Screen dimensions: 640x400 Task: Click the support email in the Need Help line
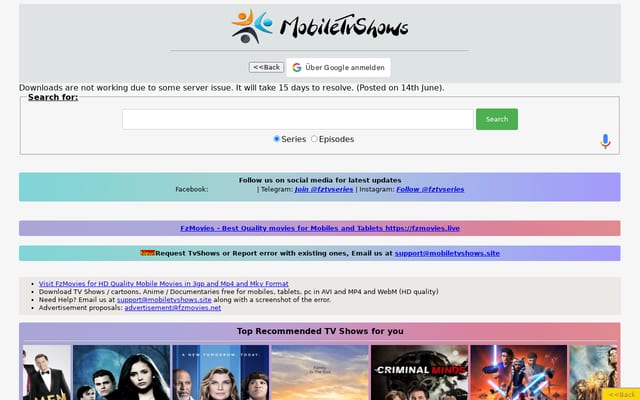click(164, 300)
